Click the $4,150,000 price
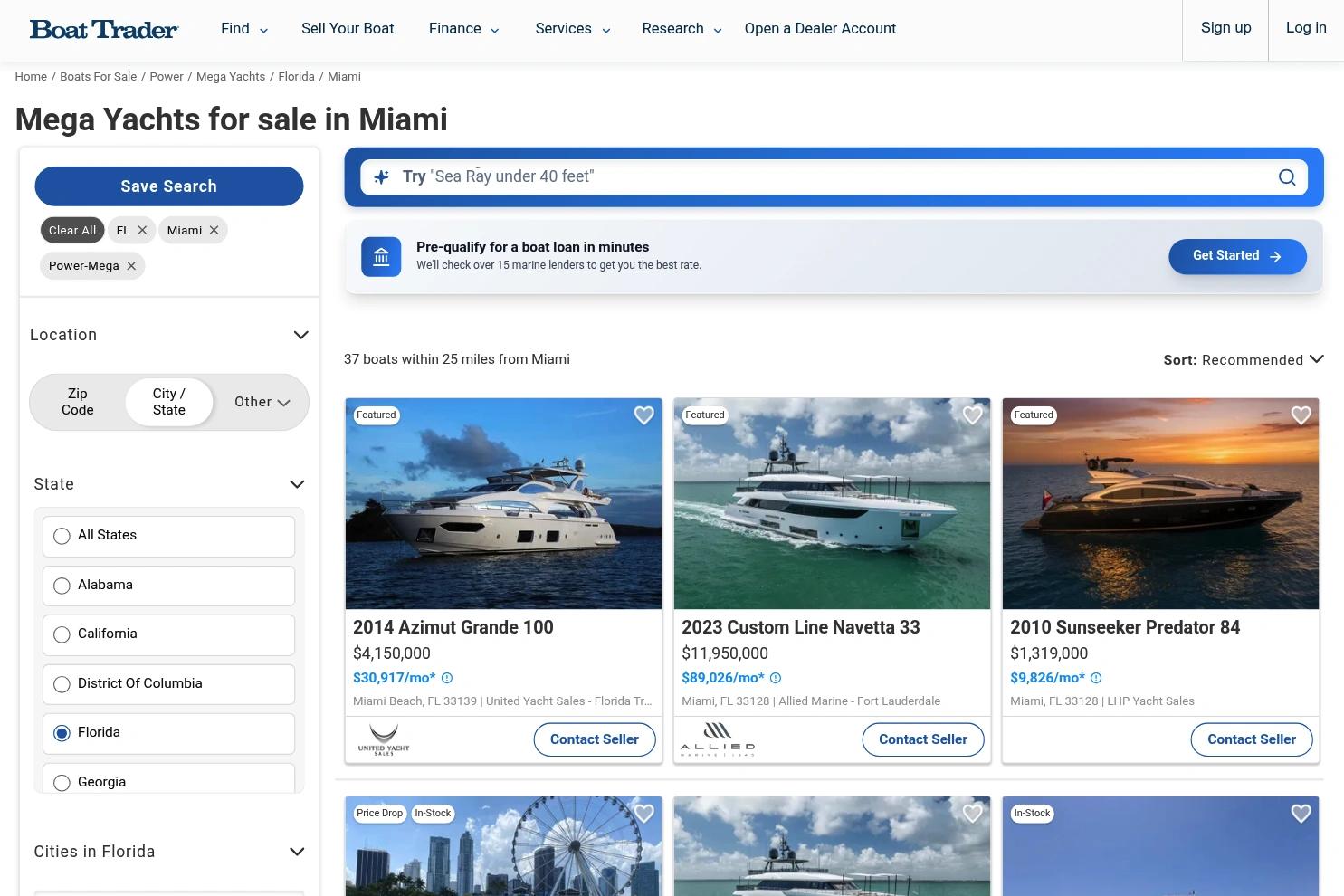 (392, 653)
